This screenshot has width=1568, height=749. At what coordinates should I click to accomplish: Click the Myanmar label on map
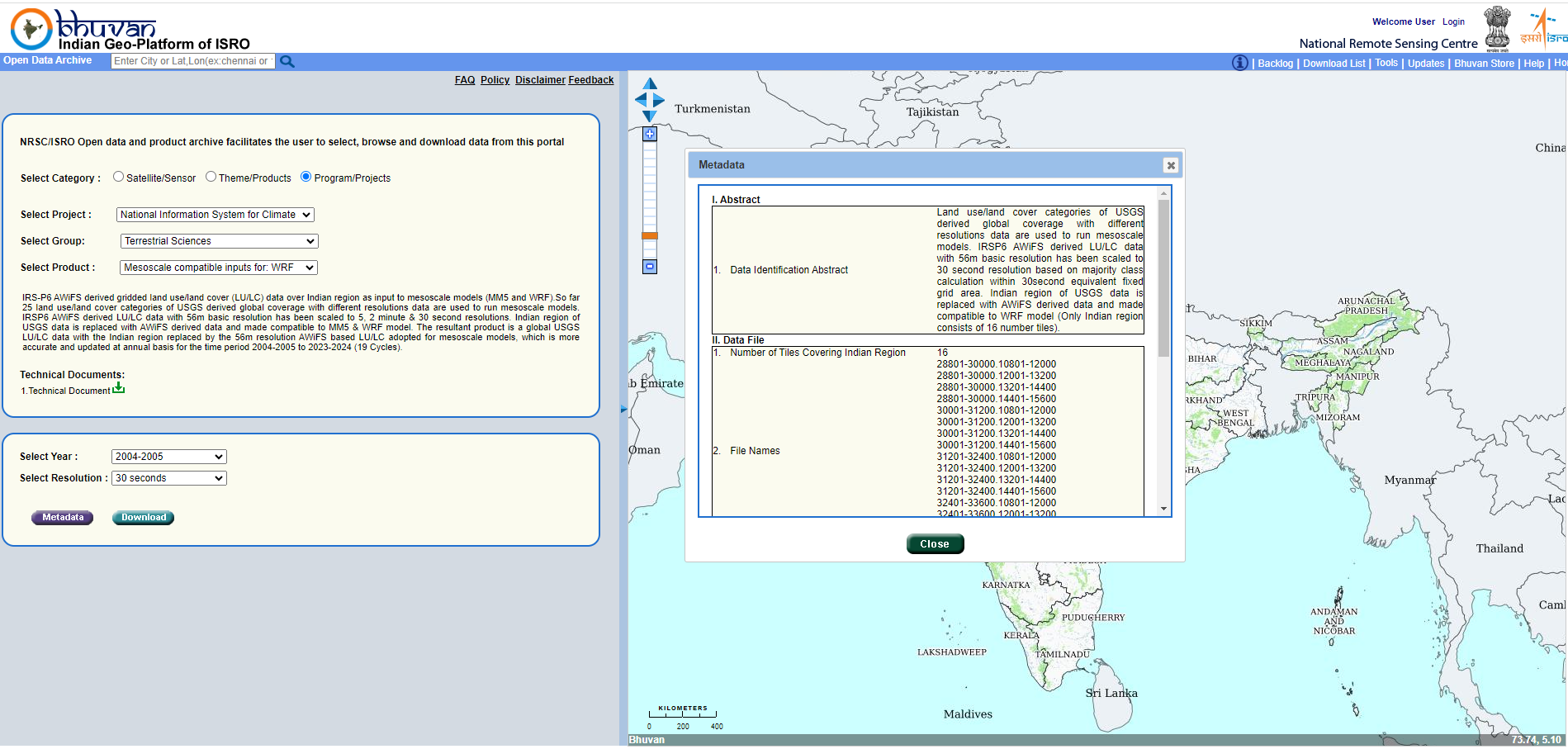1410,480
